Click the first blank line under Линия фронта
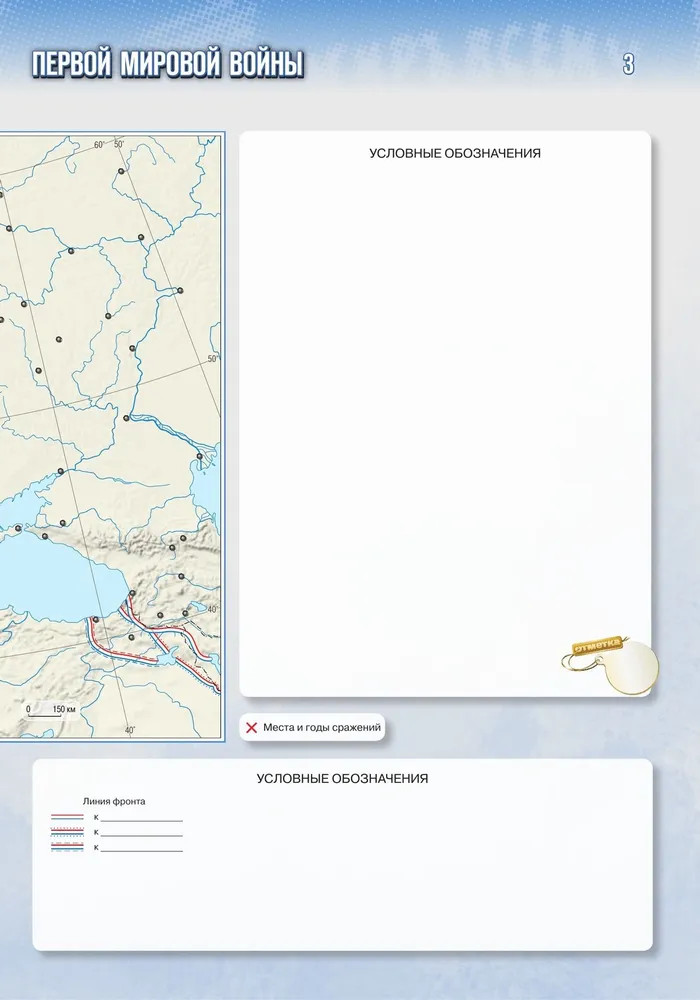 click(141, 819)
